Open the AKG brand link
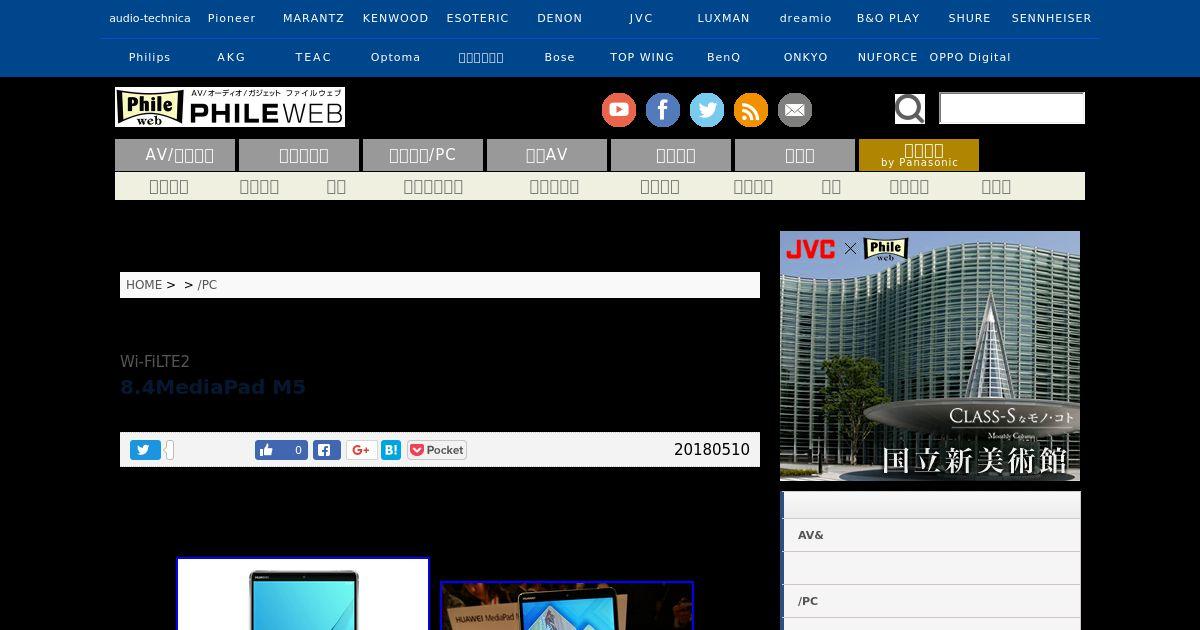This screenshot has width=1200, height=630. pyautogui.click(x=232, y=57)
